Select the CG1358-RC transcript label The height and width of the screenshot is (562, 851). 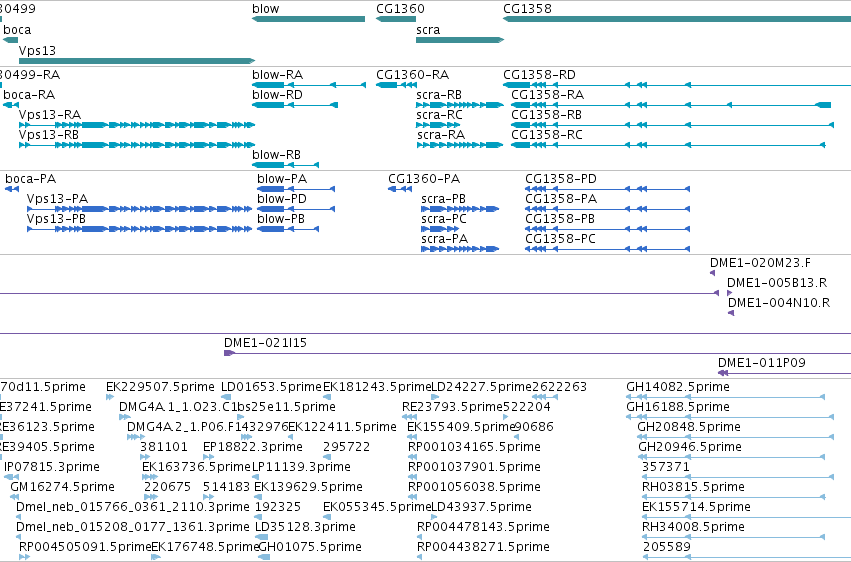[x=547, y=135]
